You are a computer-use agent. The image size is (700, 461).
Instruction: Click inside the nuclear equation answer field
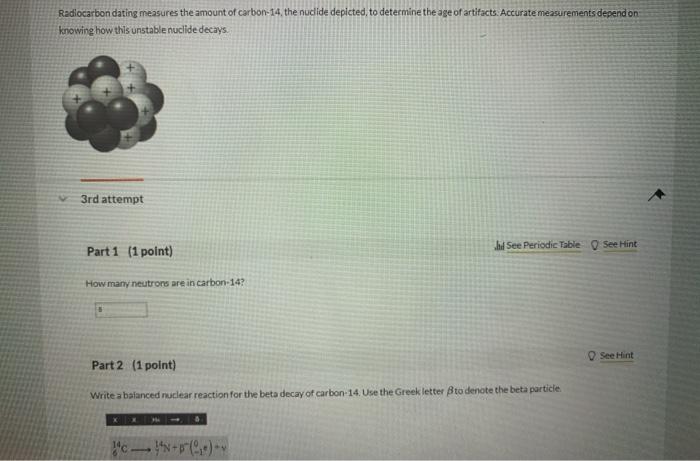click(169, 448)
